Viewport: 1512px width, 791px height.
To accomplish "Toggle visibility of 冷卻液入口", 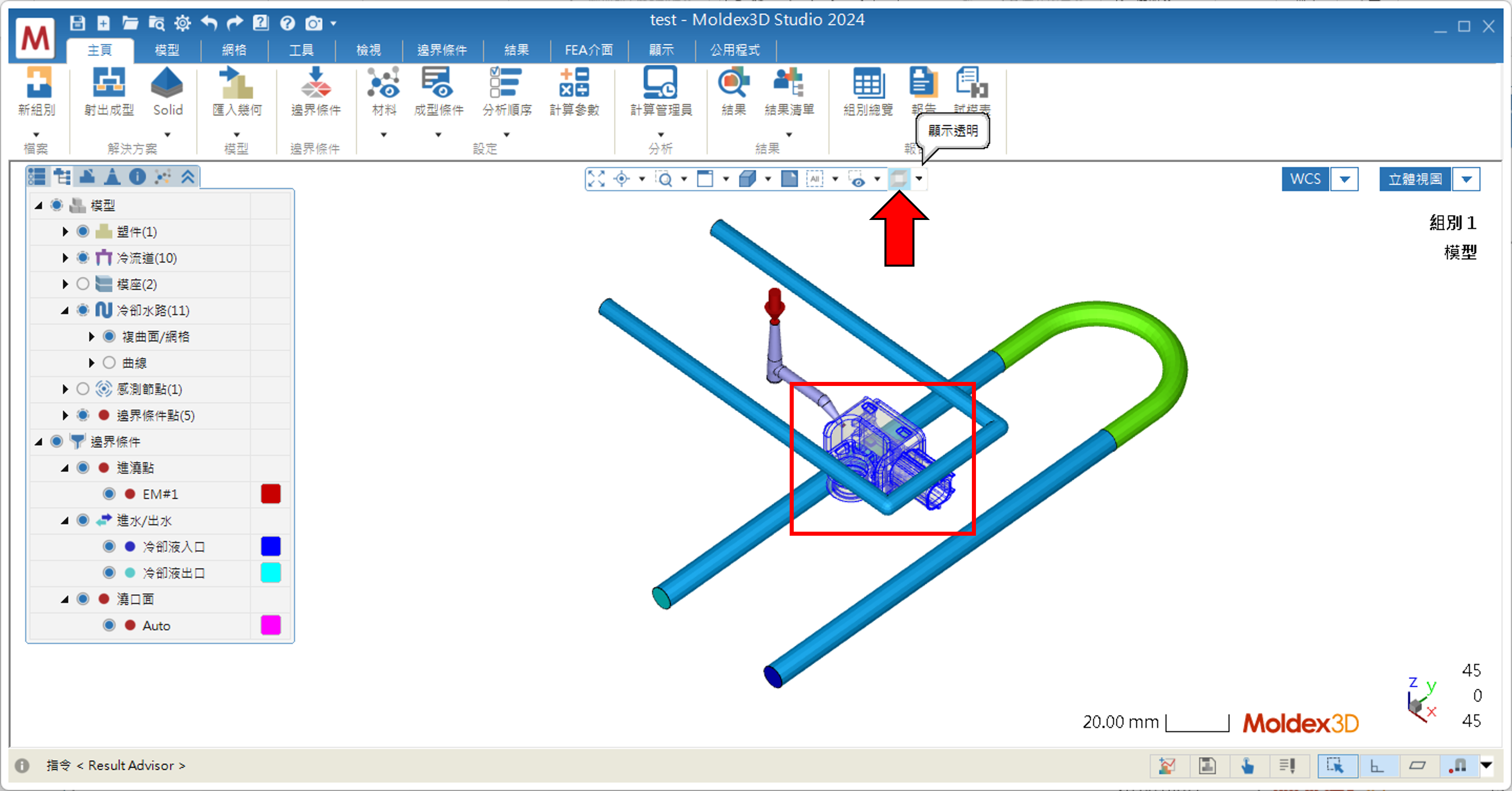I will coord(109,547).
